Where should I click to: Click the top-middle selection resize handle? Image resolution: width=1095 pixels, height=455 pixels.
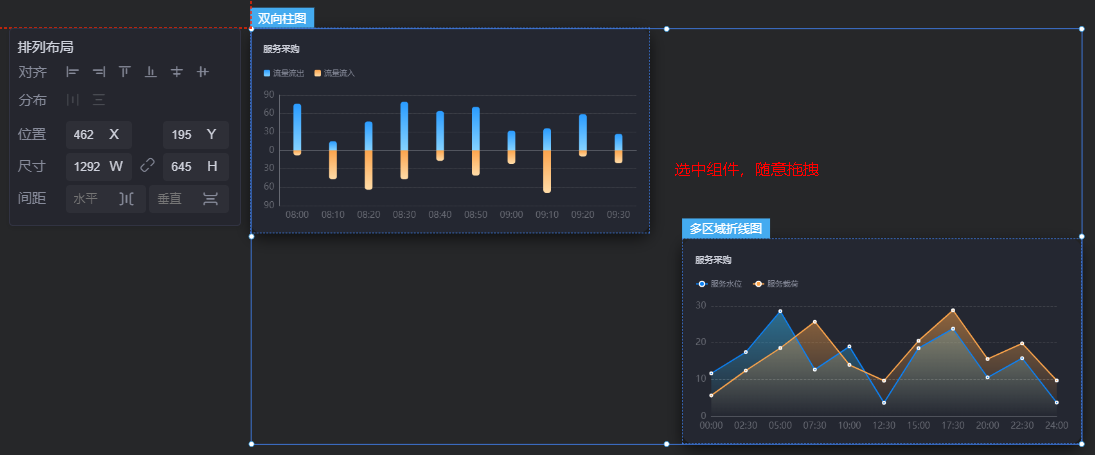click(666, 29)
